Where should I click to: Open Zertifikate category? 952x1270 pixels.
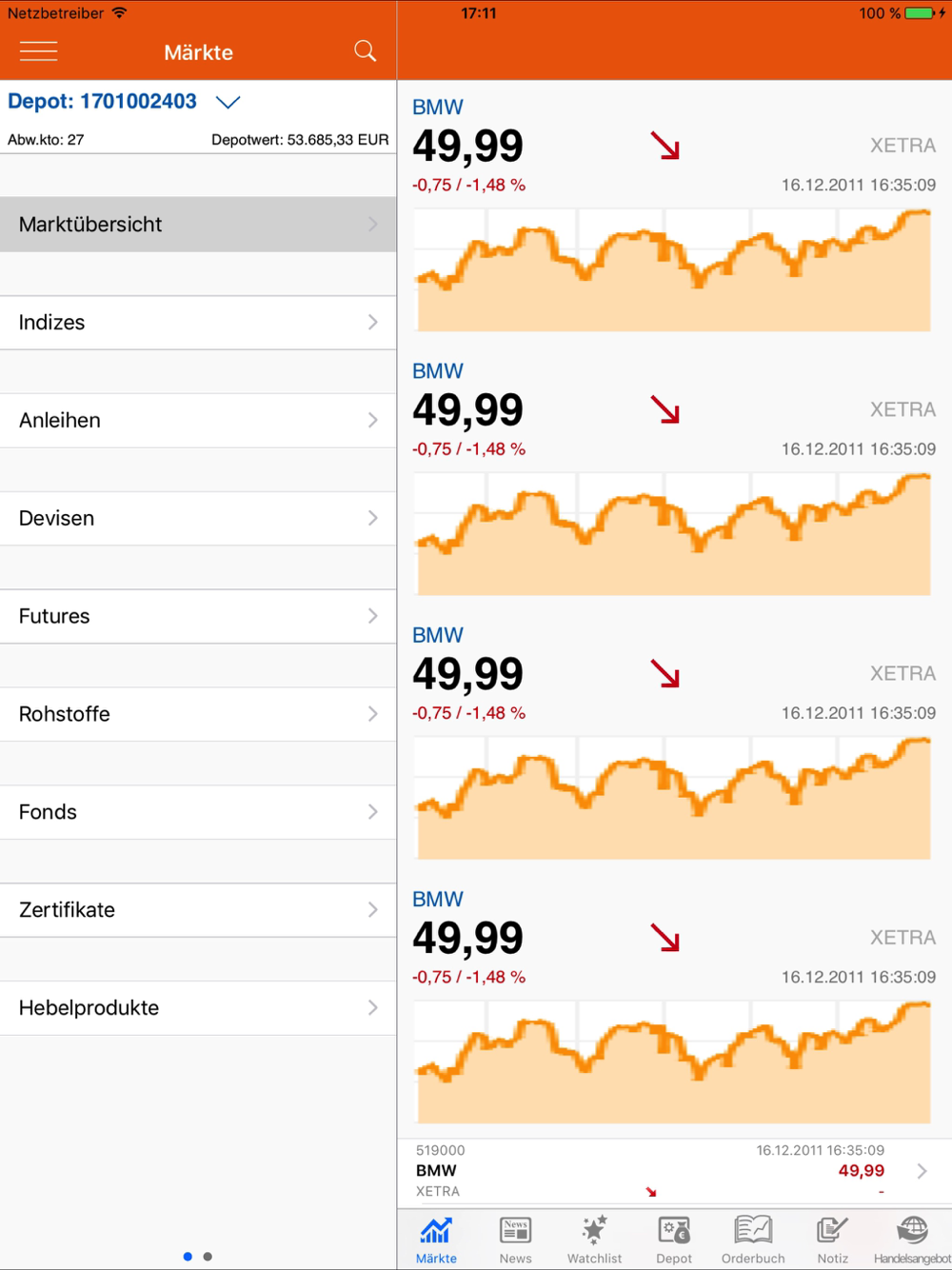pyautogui.click(x=198, y=910)
